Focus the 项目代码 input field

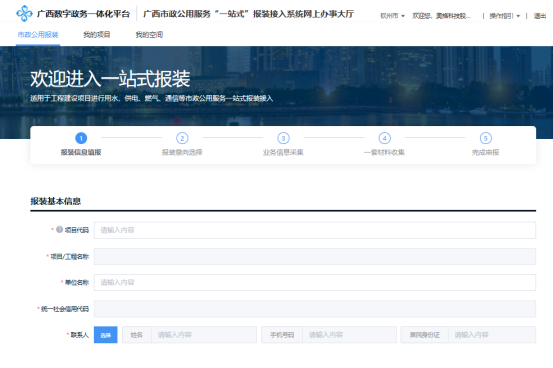(315, 230)
